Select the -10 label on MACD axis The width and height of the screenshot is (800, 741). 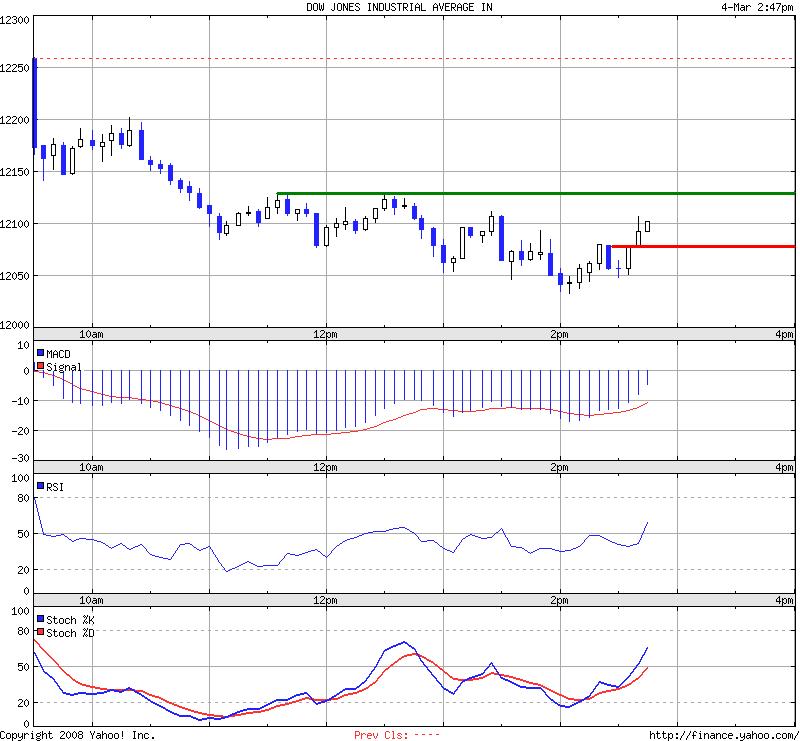coord(20,401)
